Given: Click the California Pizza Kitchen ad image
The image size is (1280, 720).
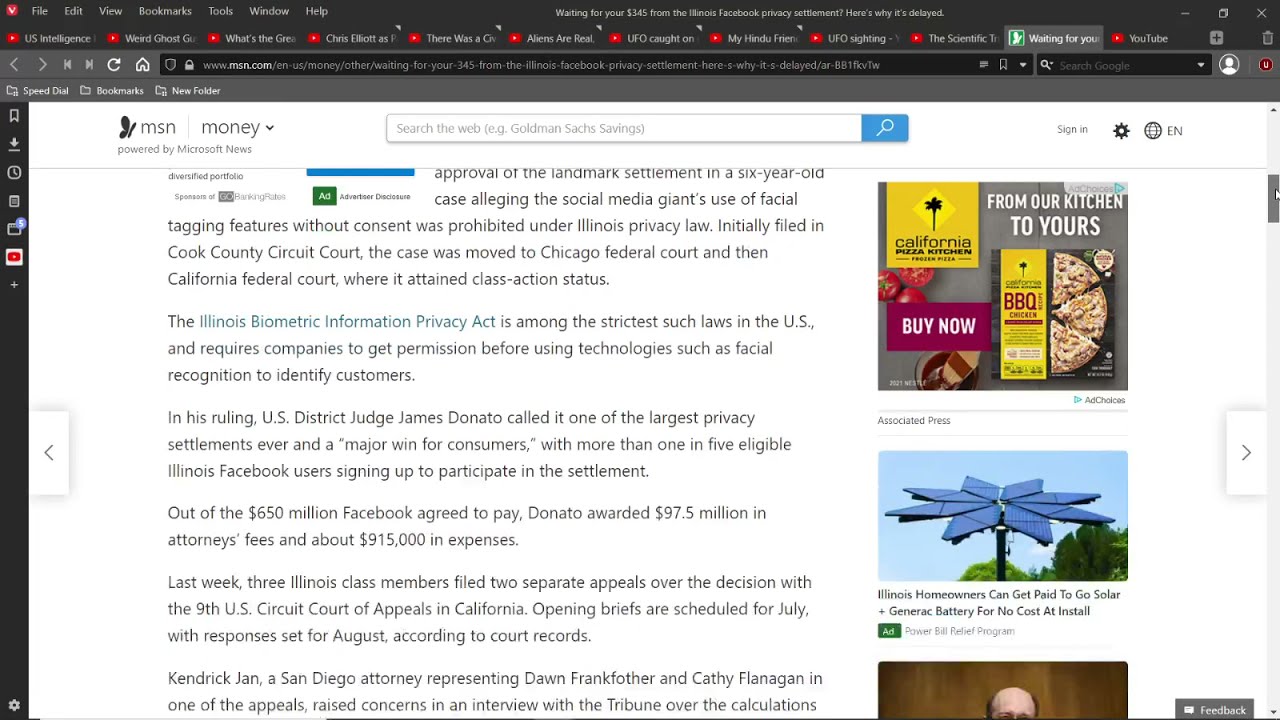Looking at the screenshot, I should tap(1002, 286).
